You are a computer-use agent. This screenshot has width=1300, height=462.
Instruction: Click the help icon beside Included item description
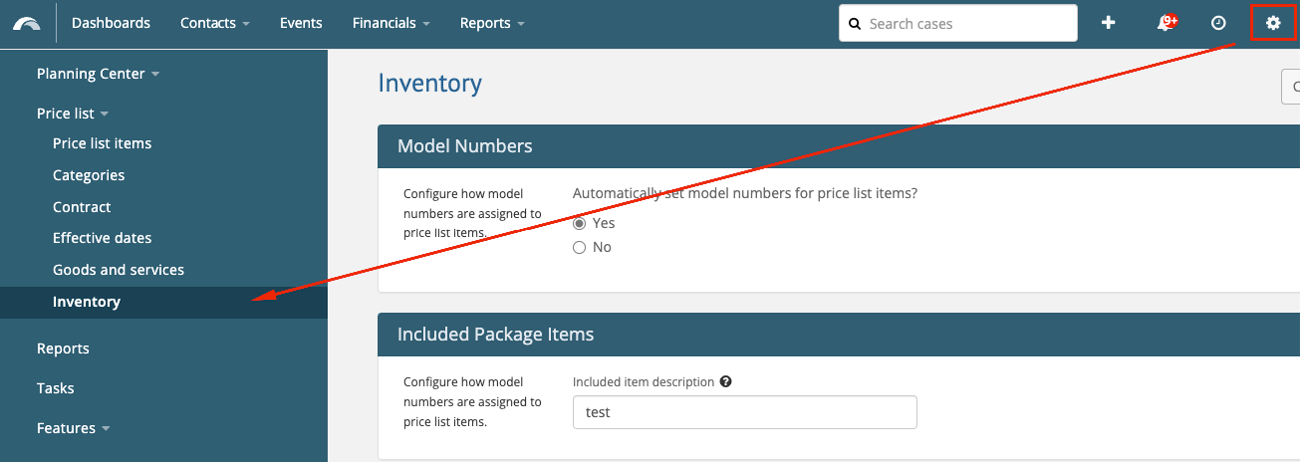[725, 382]
